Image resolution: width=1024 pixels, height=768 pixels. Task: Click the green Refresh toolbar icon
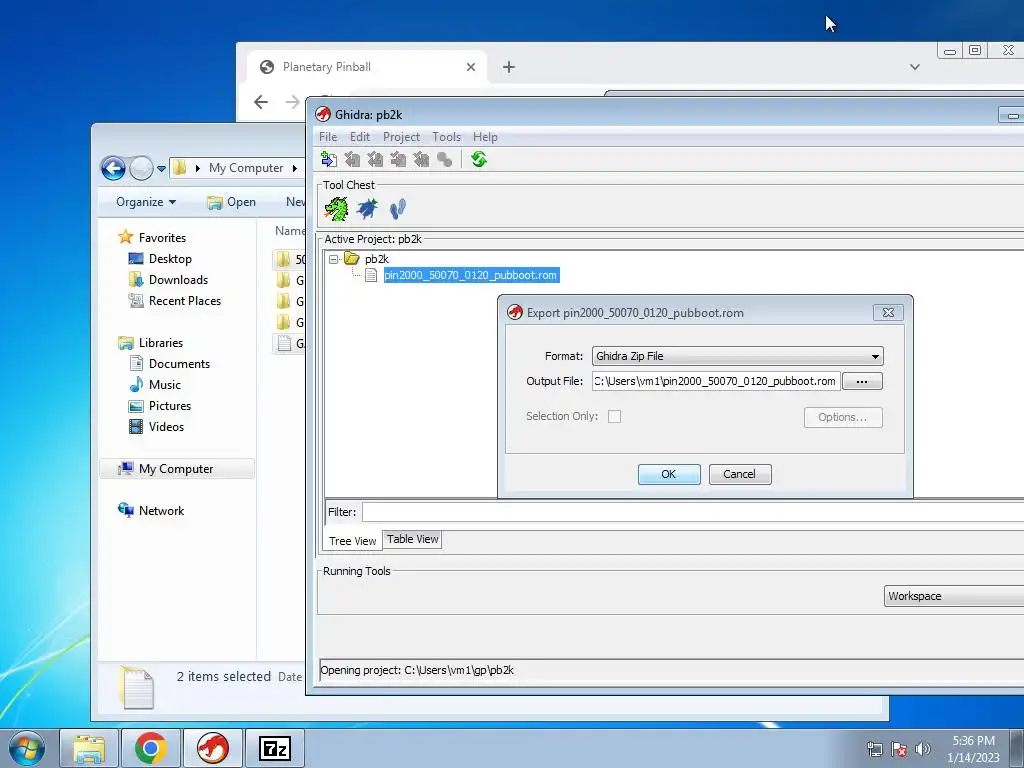479,159
